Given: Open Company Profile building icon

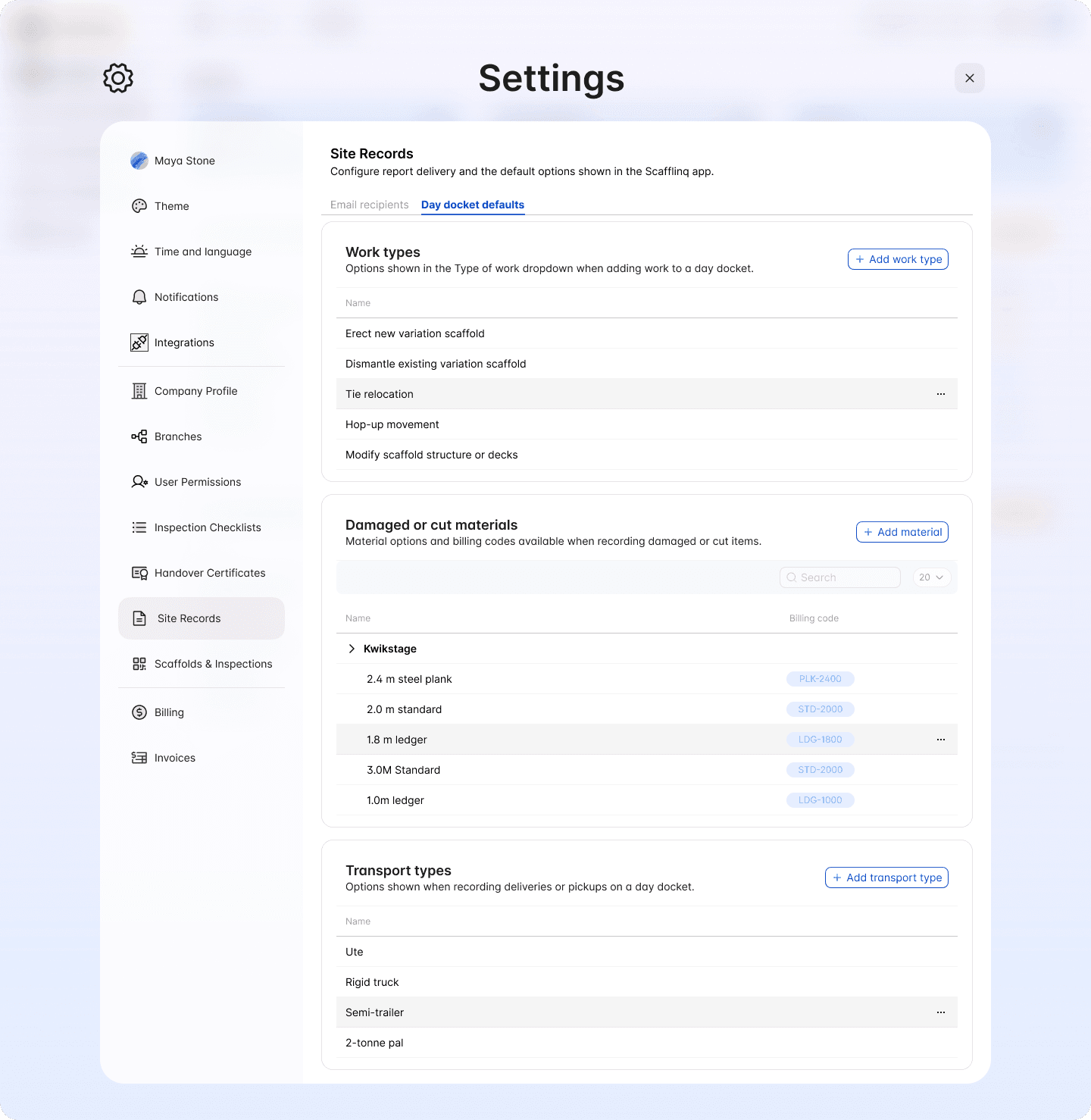Looking at the screenshot, I should pyautogui.click(x=139, y=391).
